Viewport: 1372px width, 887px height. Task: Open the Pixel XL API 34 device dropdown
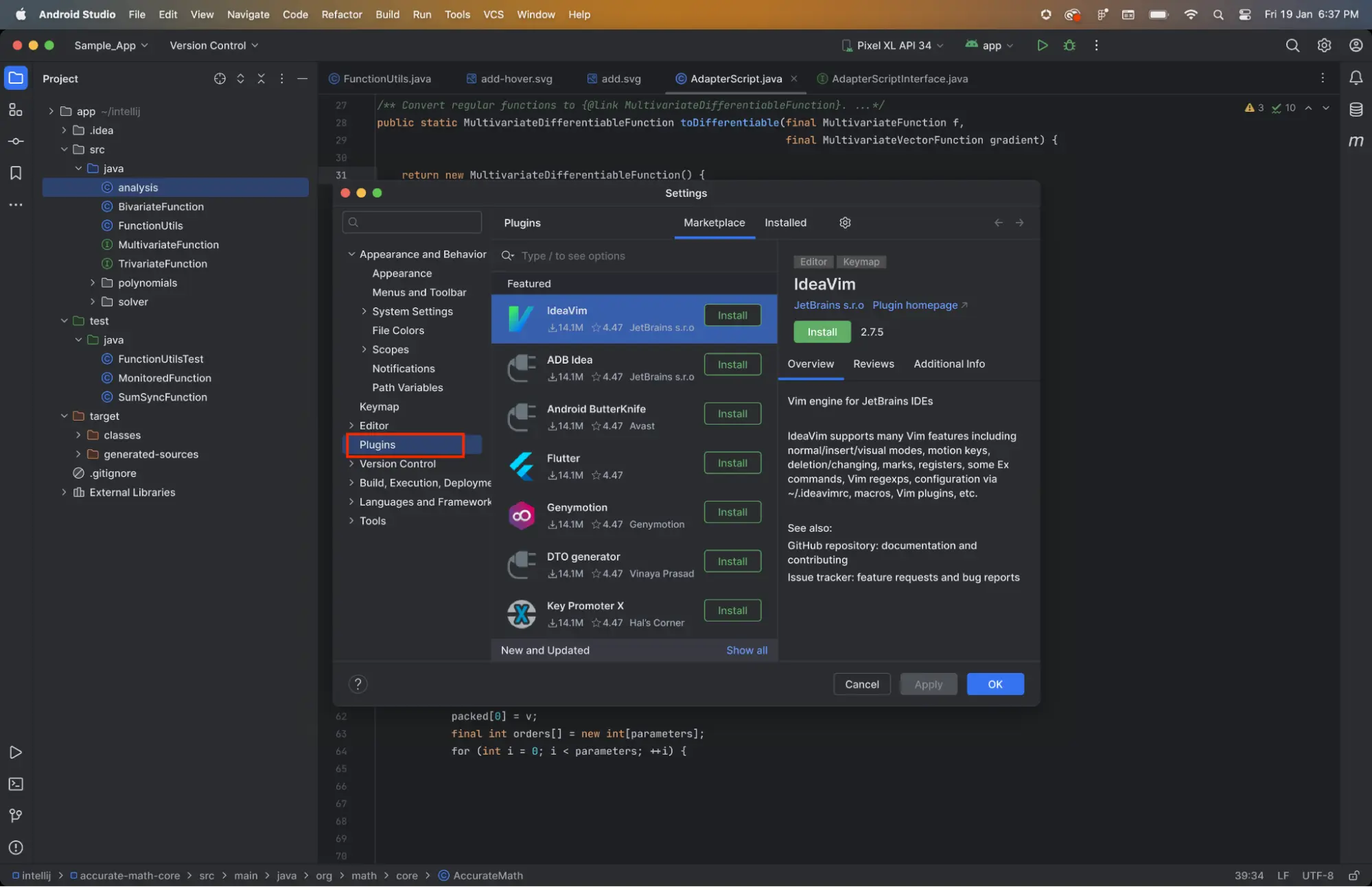click(892, 45)
